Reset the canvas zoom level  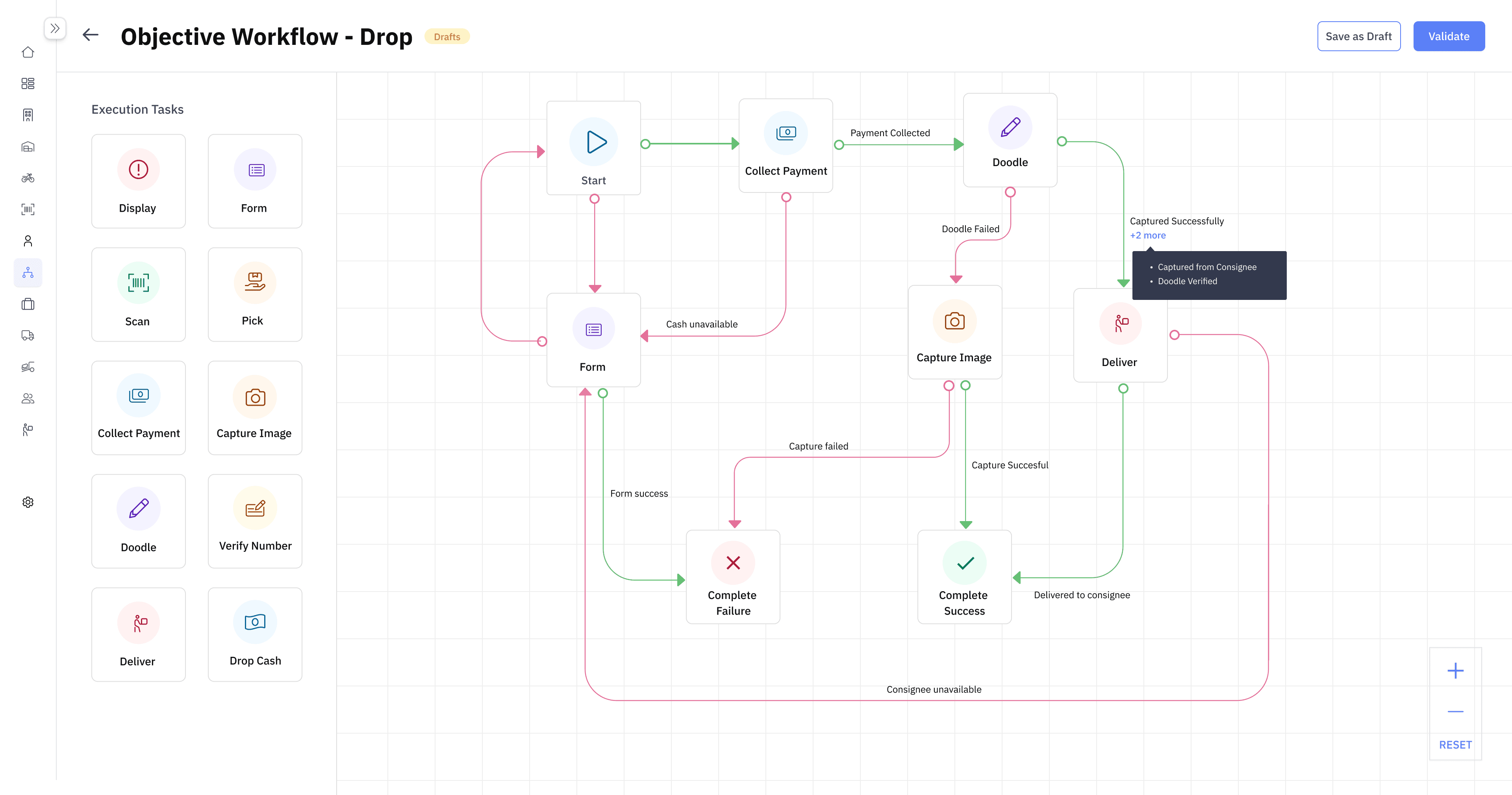(1455, 745)
